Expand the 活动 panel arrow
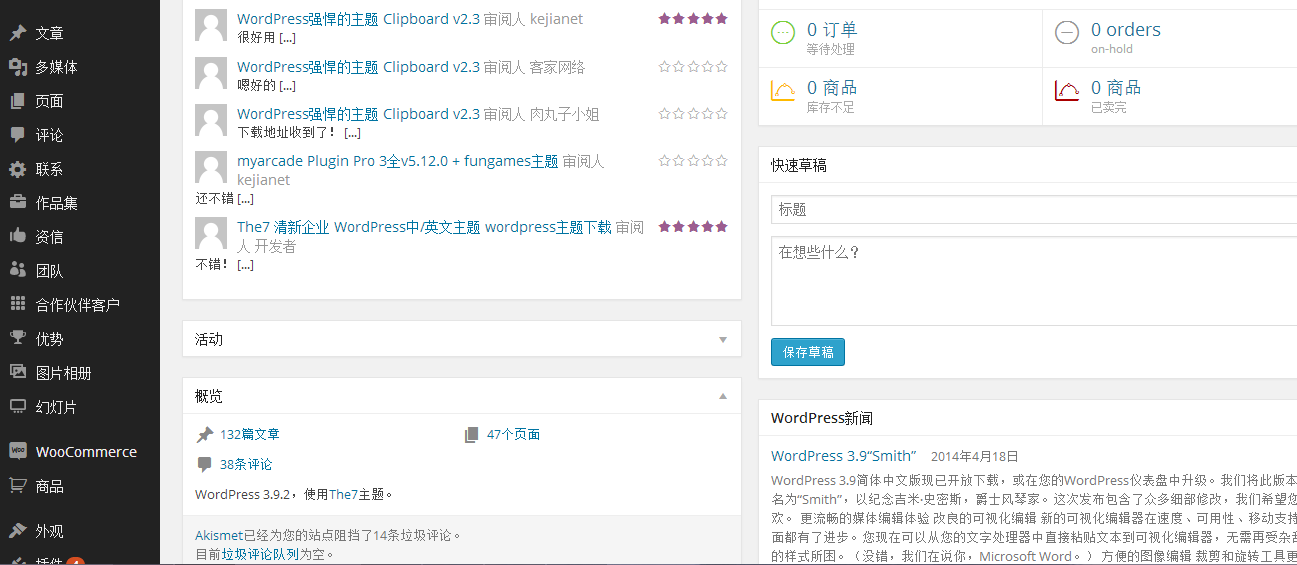This screenshot has height=565, width=1297. click(x=722, y=339)
